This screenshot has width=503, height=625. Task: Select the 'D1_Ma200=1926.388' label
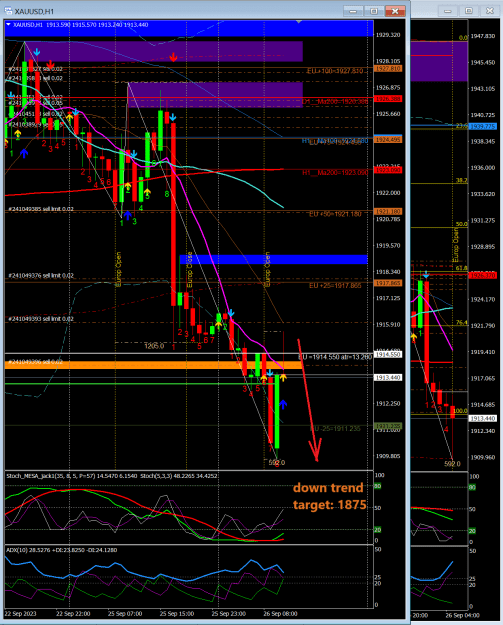(335, 102)
